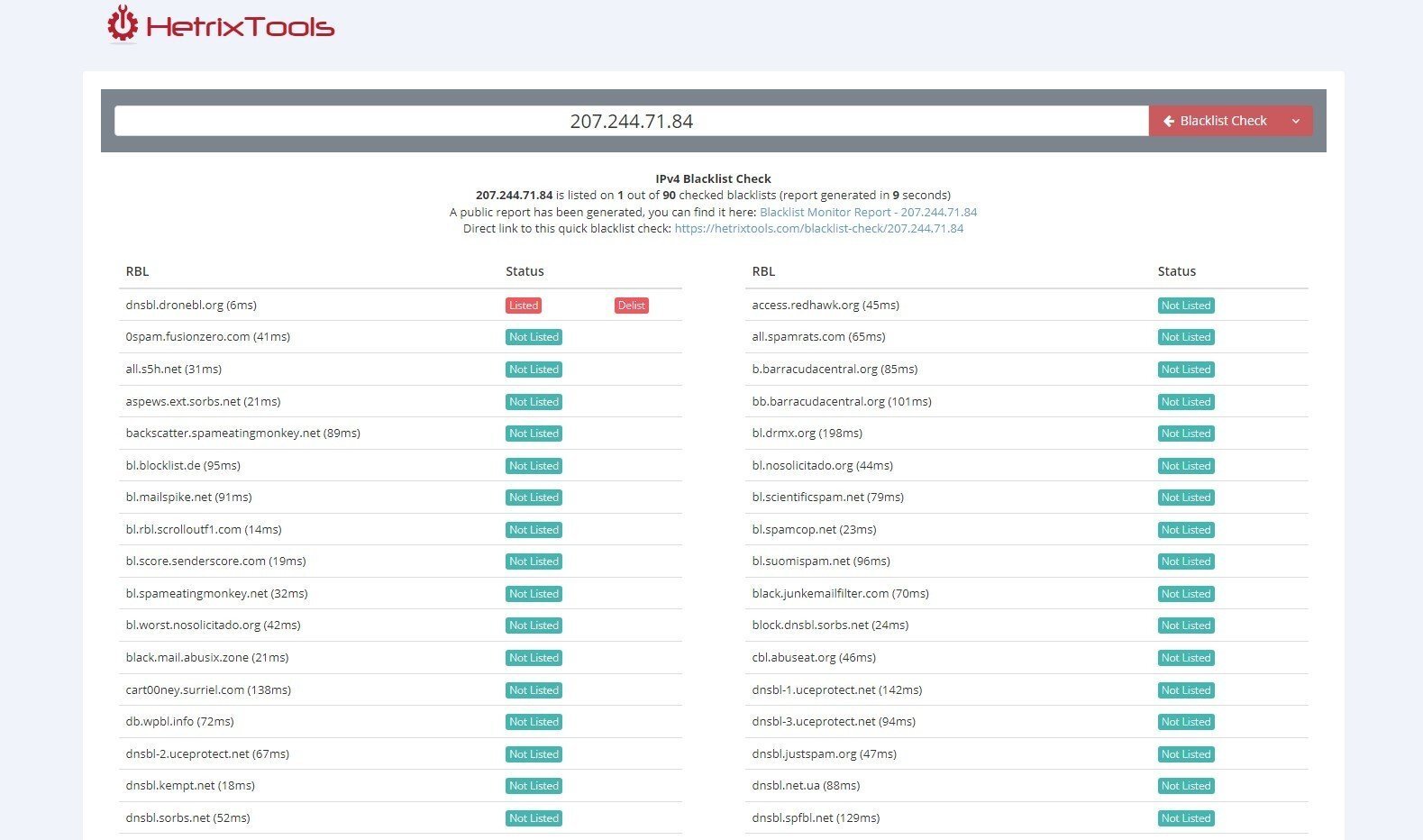Image resolution: width=1423 pixels, height=840 pixels.
Task: Click Not Listed badge for dnsbl.sorbs.net
Action: pos(534,818)
